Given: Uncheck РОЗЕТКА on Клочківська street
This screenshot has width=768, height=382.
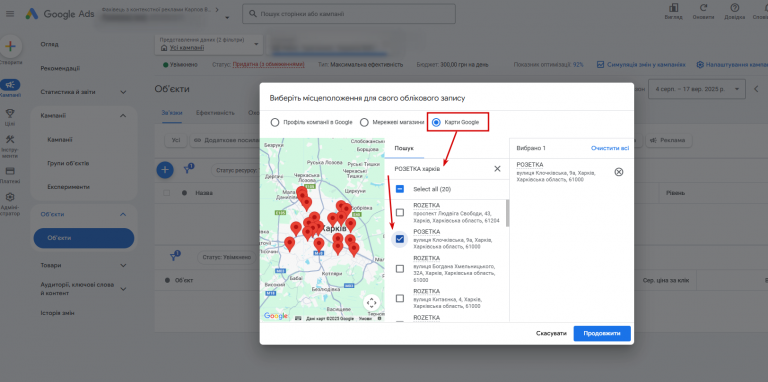Looking at the screenshot, I should 400,239.
